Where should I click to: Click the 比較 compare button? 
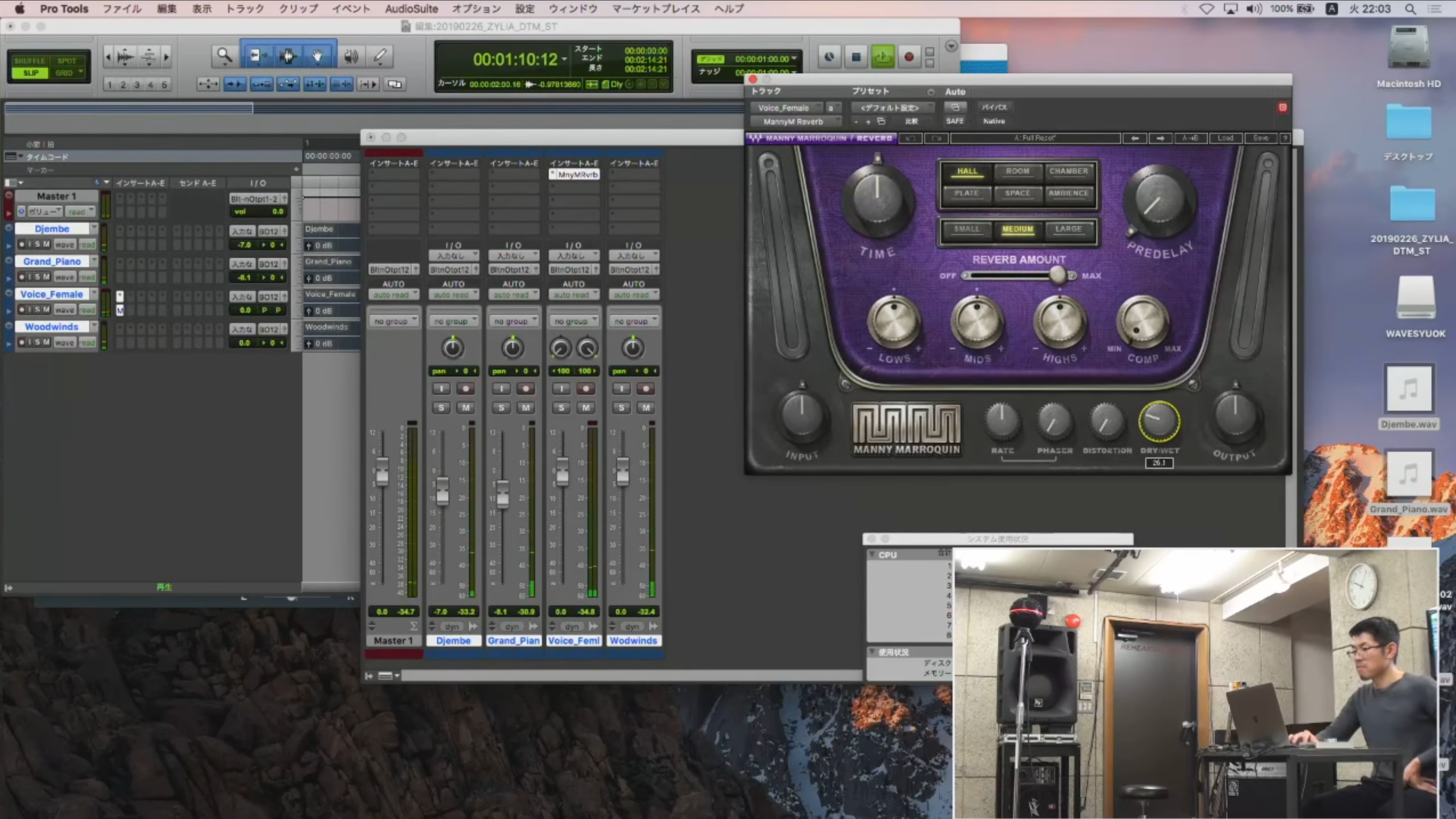[911, 122]
